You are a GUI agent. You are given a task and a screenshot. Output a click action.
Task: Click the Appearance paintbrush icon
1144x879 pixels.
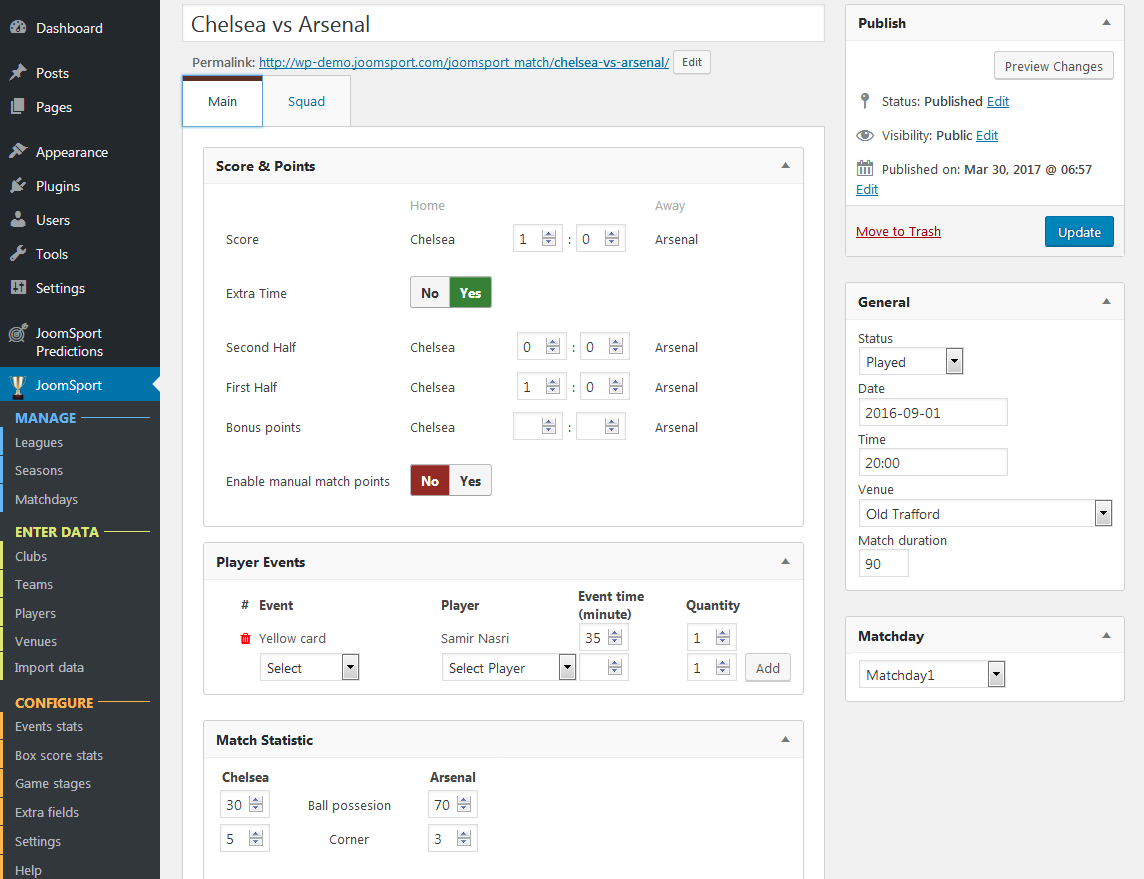coord(18,151)
